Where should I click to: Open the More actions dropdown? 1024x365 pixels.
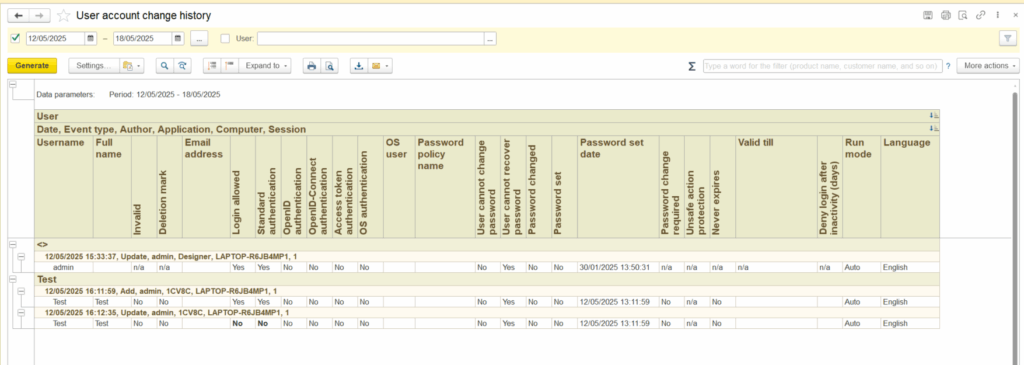pos(988,66)
